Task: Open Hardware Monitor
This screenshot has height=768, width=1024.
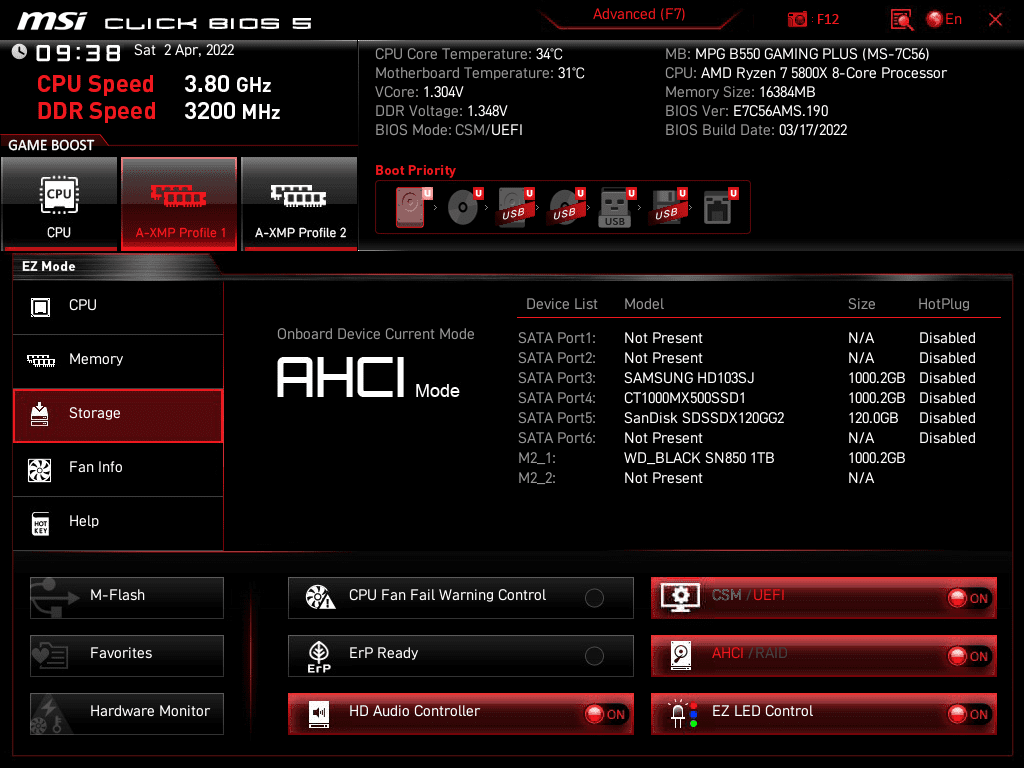Action: click(x=127, y=714)
